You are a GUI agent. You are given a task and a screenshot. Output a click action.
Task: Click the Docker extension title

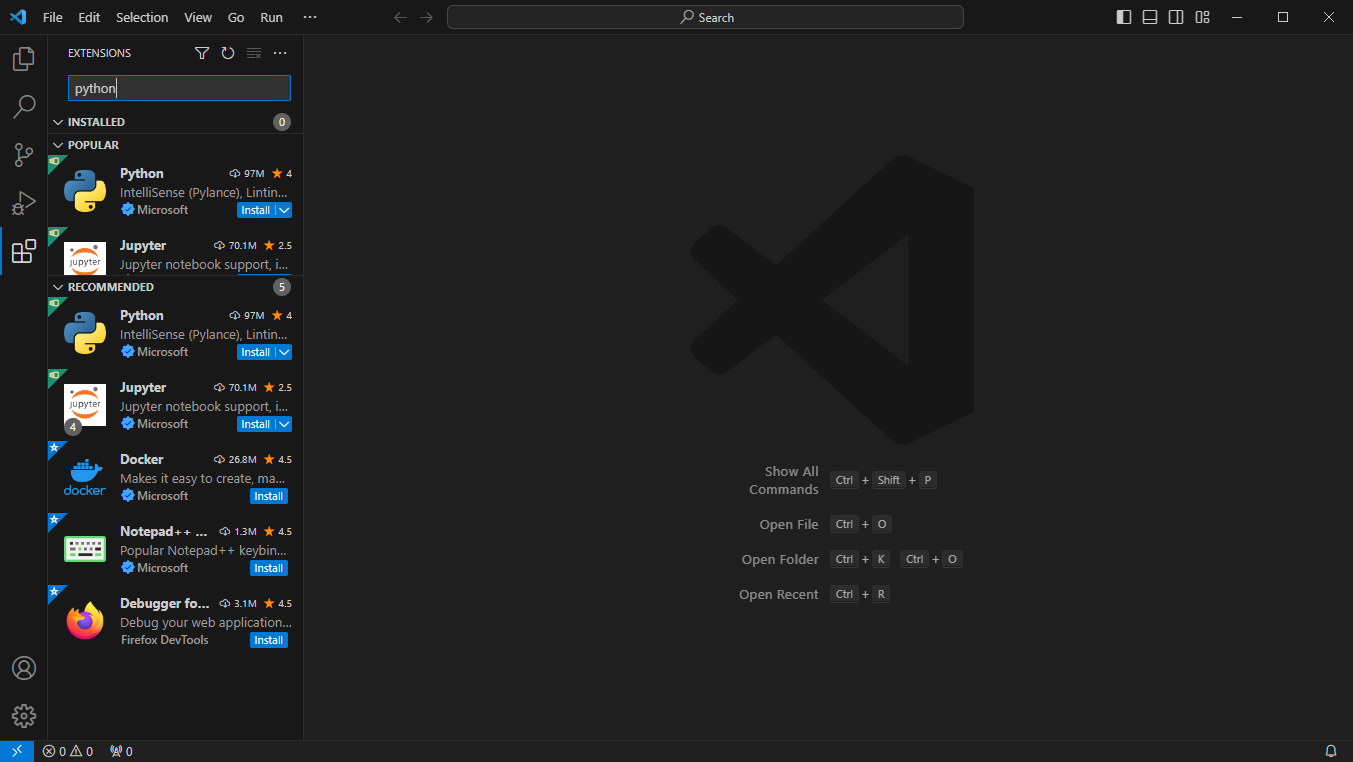click(142, 459)
